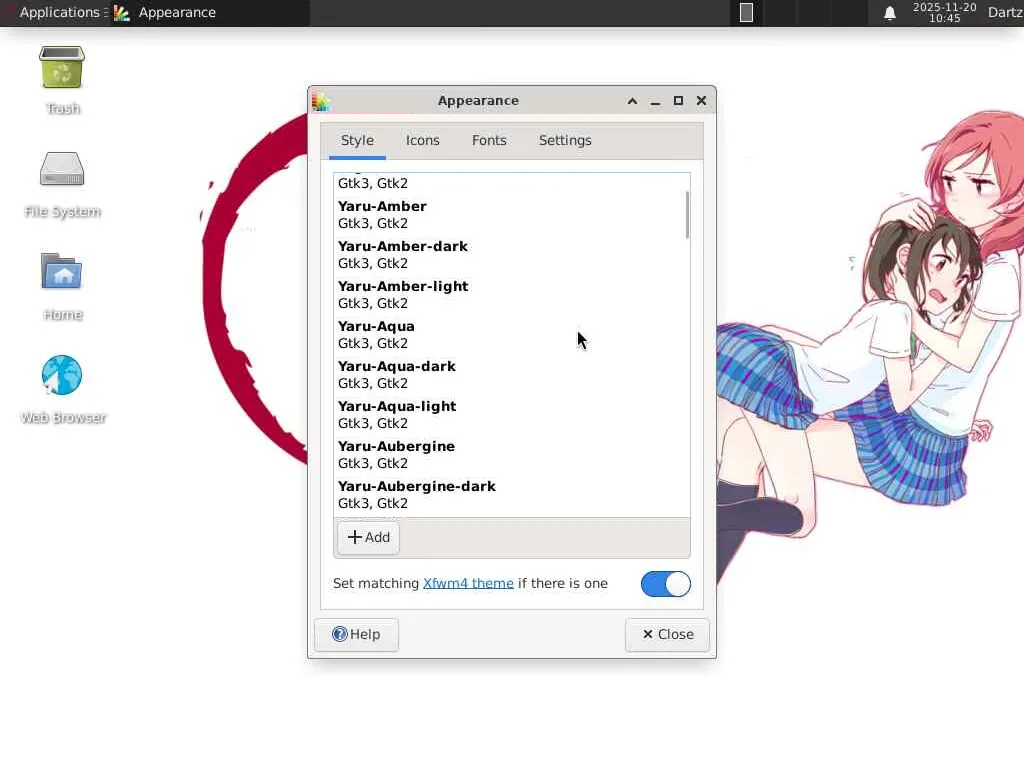1024x768 pixels.
Task: Toggle the set matching Xfwm4 theme switch
Action: (665, 584)
